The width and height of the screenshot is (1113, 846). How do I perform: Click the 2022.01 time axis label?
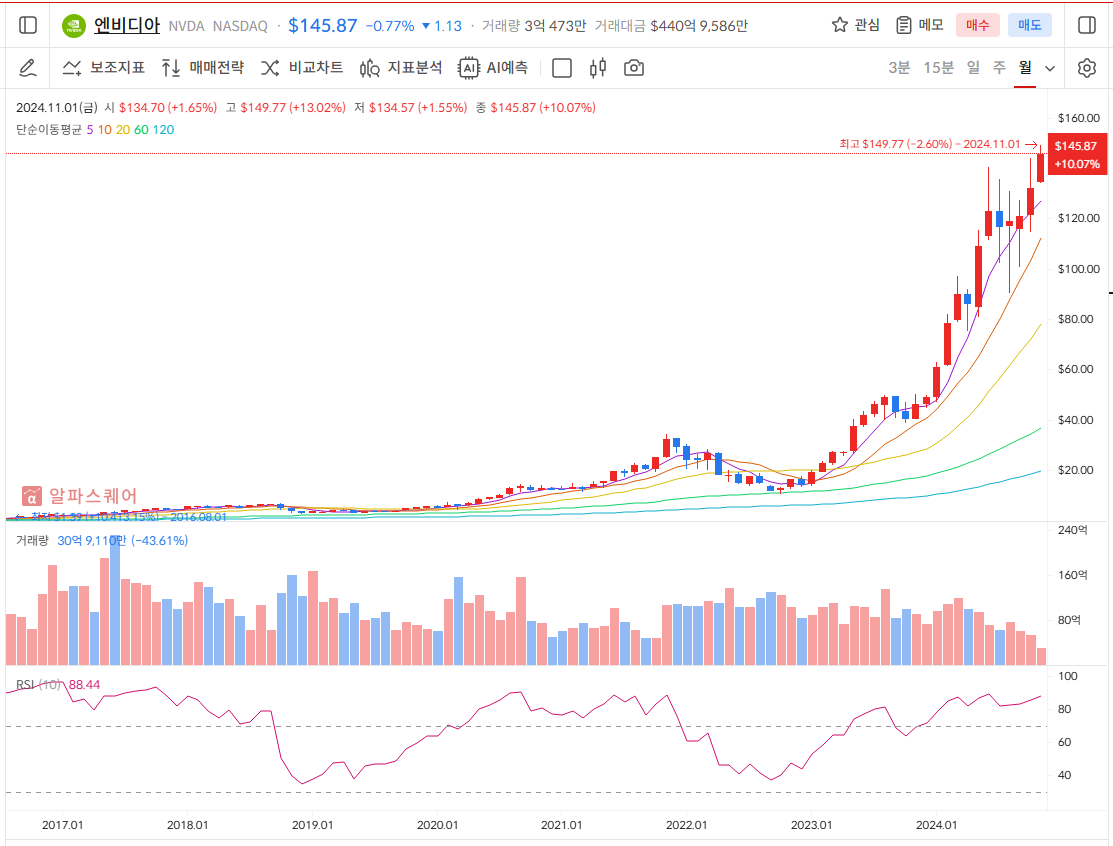click(x=686, y=825)
